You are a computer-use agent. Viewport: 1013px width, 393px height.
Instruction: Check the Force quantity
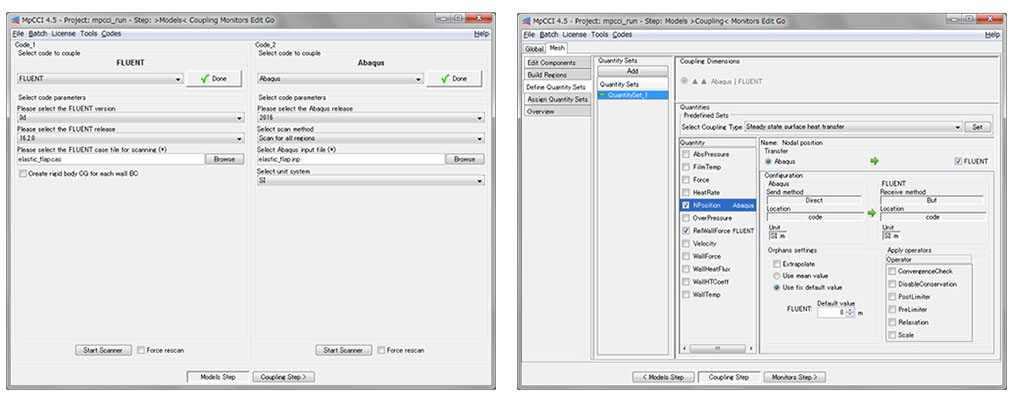[x=685, y=180]
